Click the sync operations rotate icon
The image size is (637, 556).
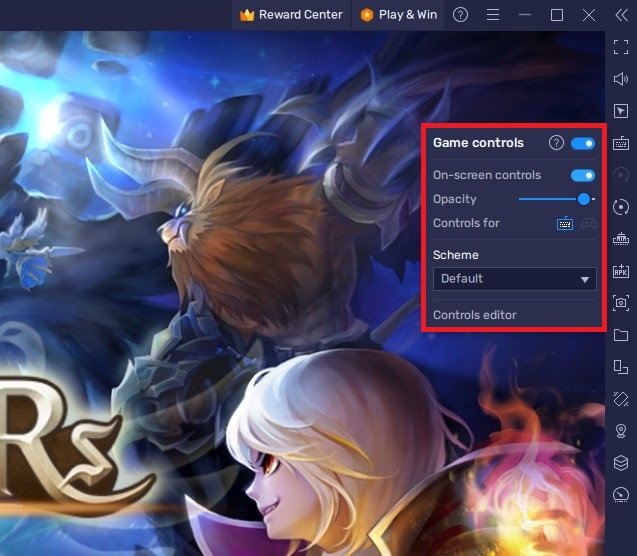pos(621,207)
